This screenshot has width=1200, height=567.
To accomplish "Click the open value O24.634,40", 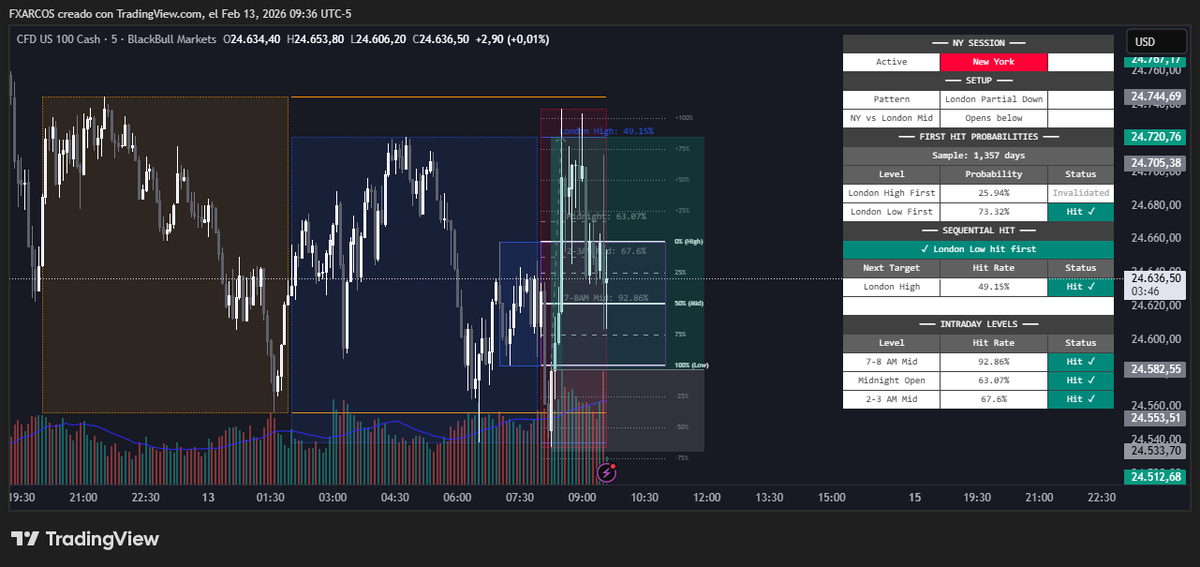I will [251, 39].
